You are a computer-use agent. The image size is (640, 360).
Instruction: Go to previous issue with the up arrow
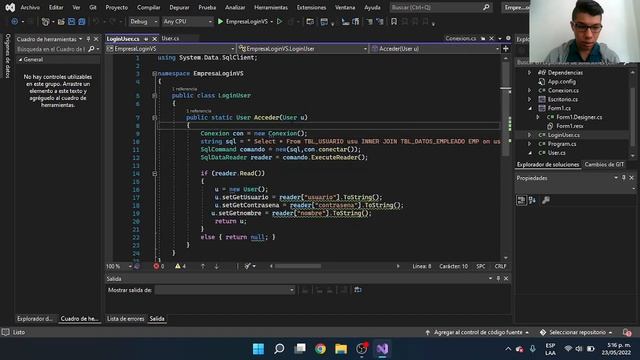(x=203, y=266)
